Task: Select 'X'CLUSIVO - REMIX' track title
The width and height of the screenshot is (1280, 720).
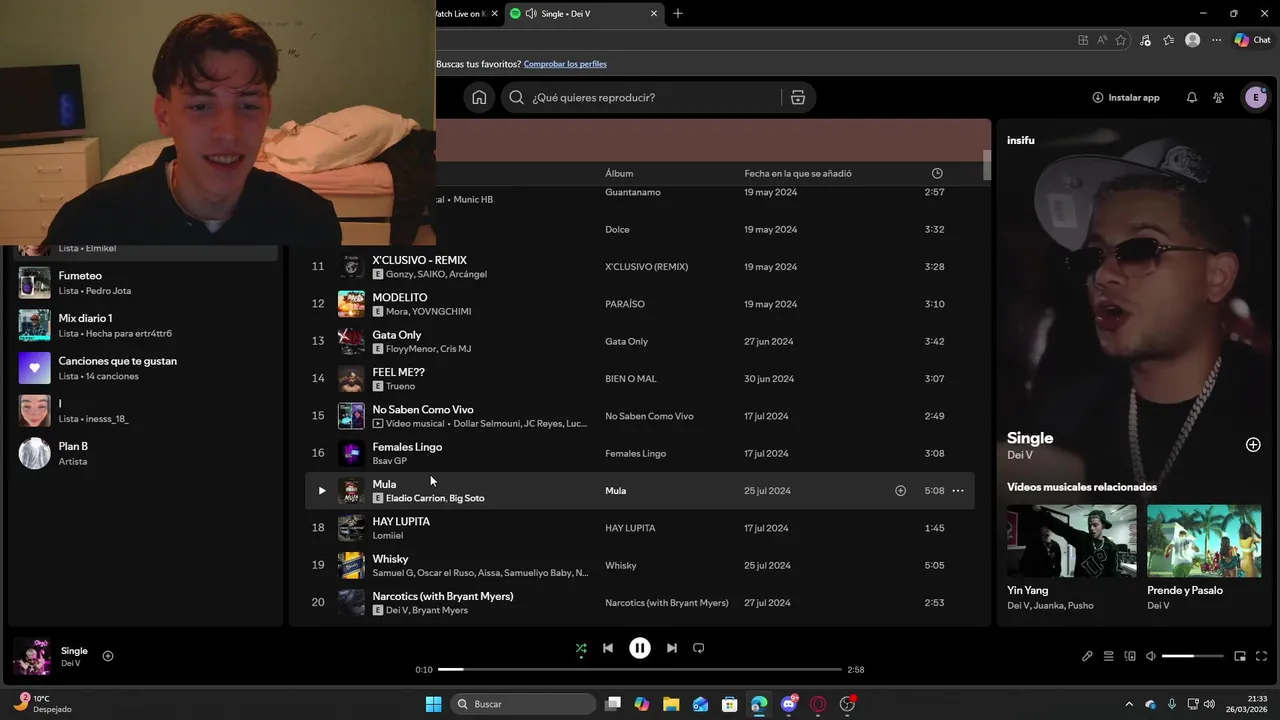Action: (x=420, y=260)
